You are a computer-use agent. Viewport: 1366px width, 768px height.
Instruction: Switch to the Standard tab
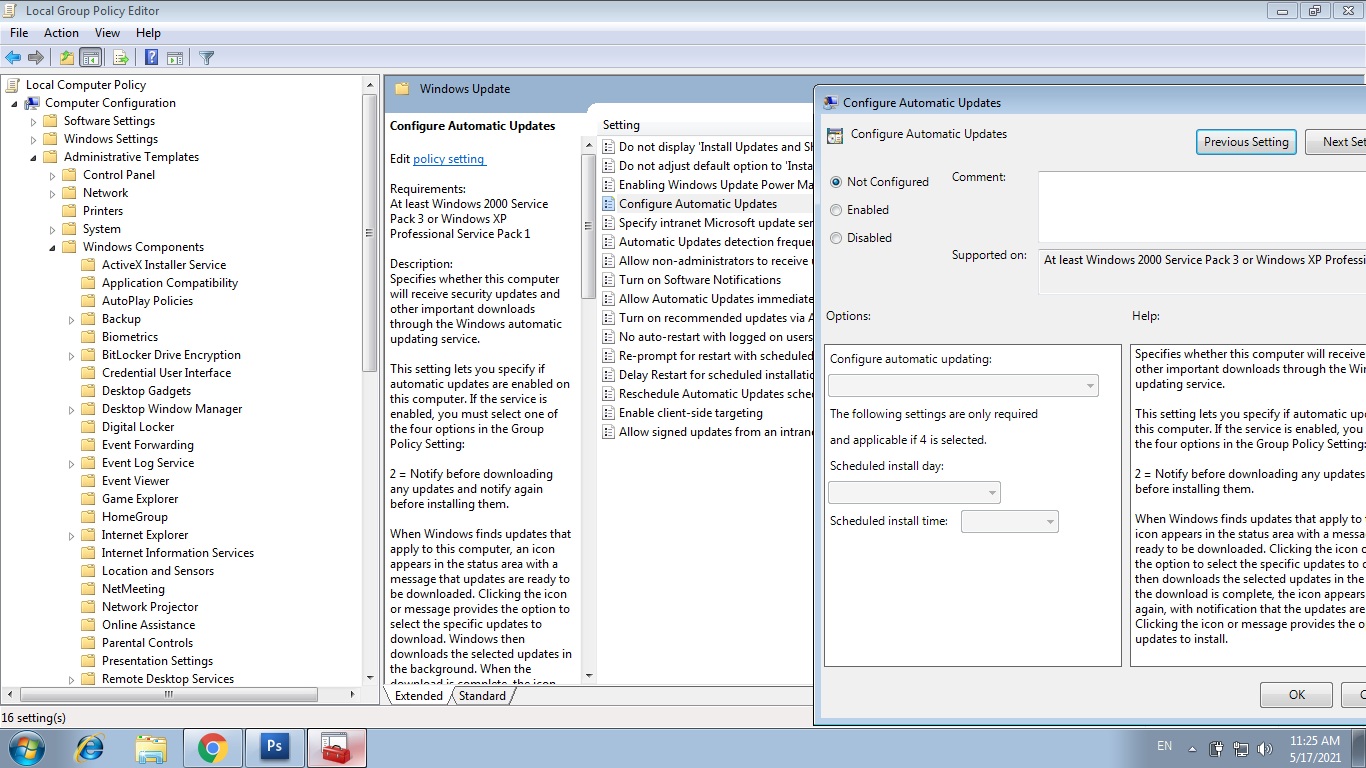coord(482,696)
